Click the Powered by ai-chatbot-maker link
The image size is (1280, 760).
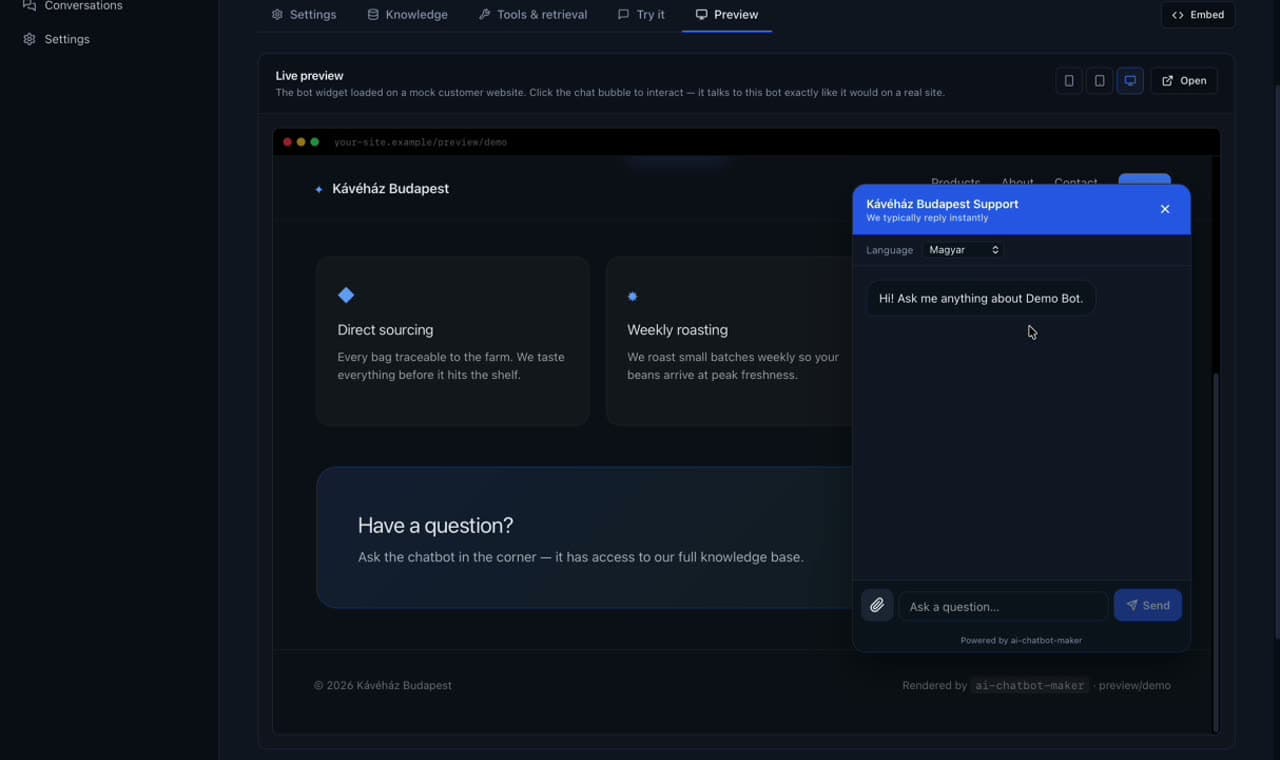tap(1021, 640)
